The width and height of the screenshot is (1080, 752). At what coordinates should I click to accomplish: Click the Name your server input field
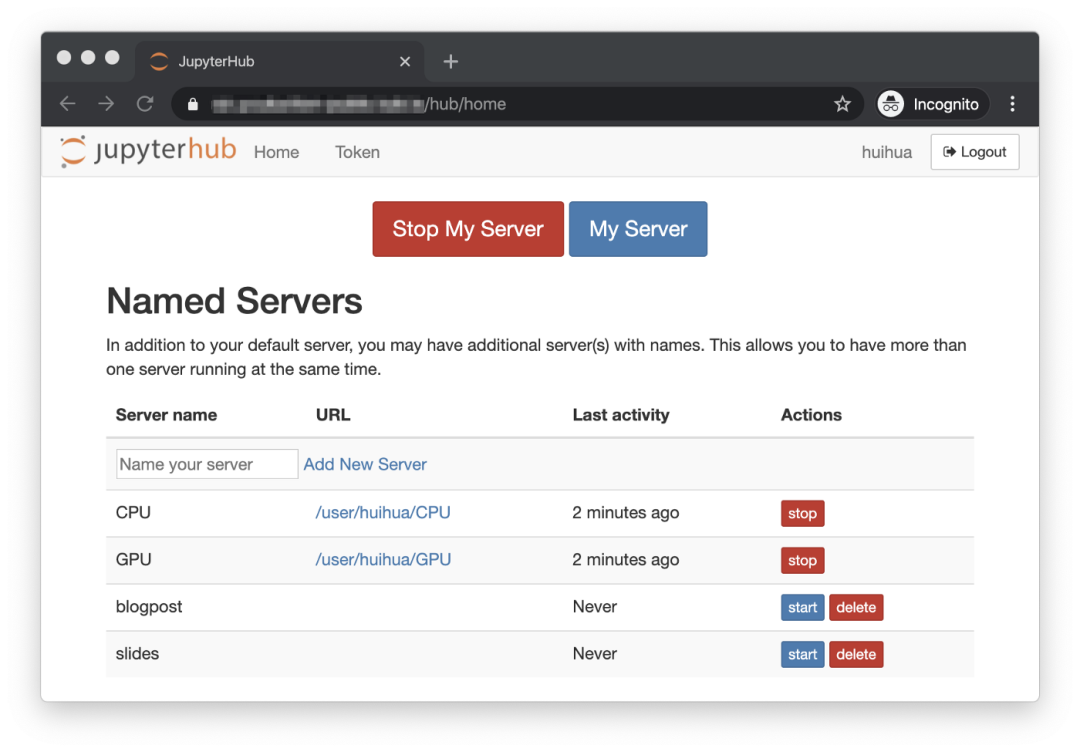coord(206,464)
